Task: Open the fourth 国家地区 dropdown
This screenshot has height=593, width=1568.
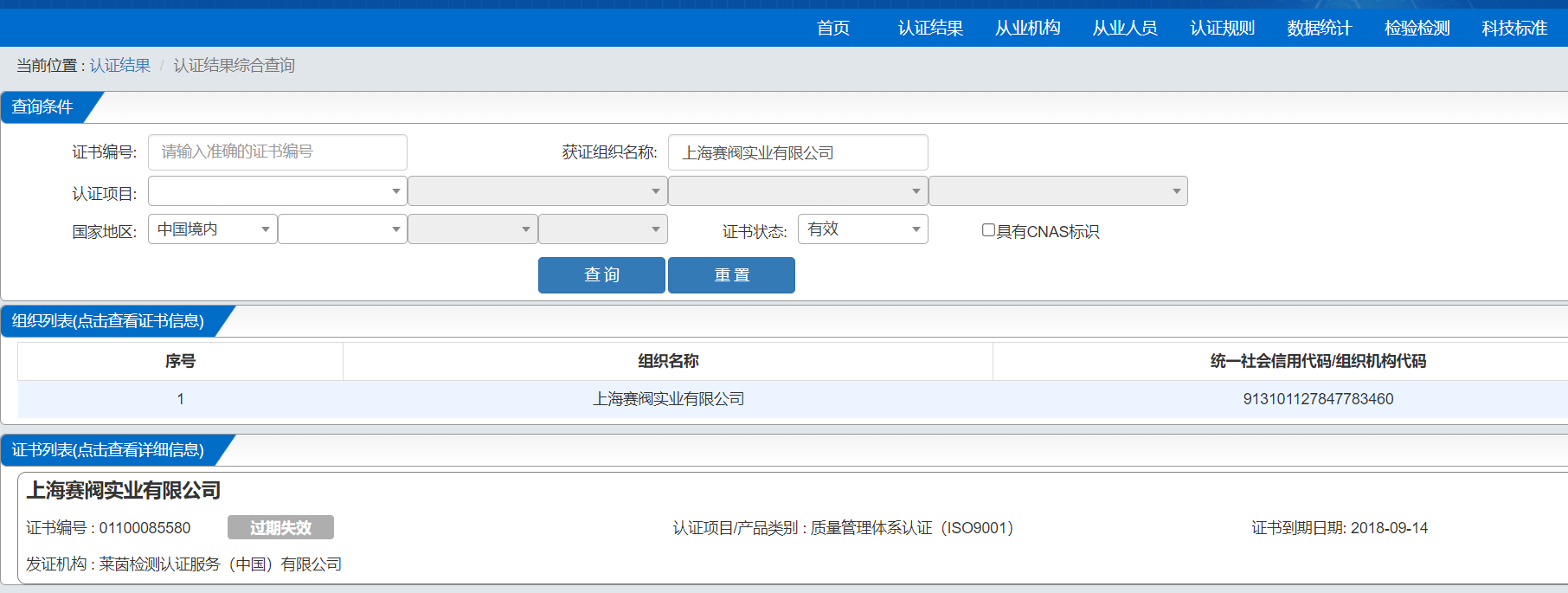Action: pos(603,229)
